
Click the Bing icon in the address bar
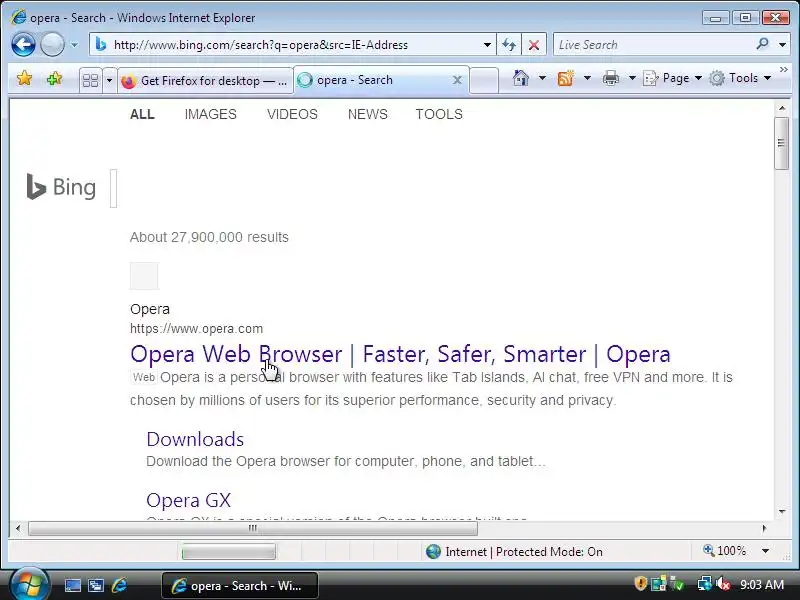coord(101,44)
